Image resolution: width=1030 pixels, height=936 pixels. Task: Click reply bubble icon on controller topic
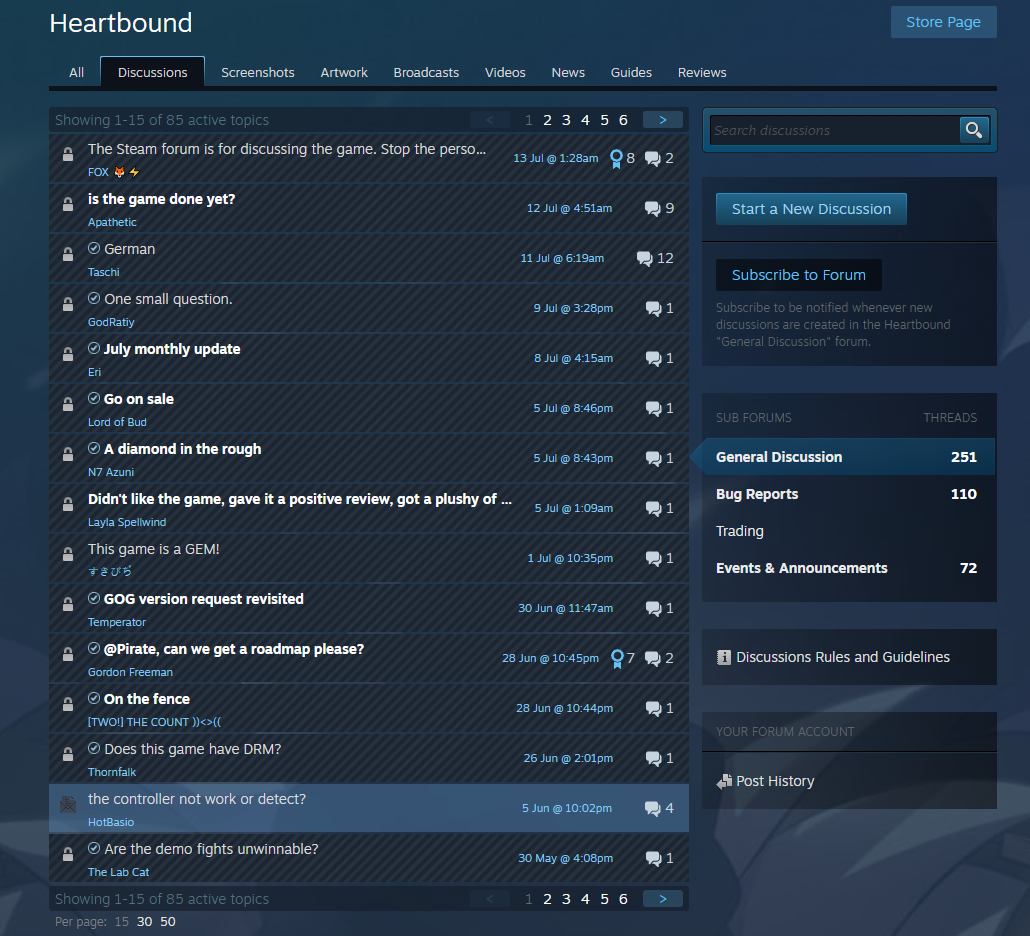[652, 809]
